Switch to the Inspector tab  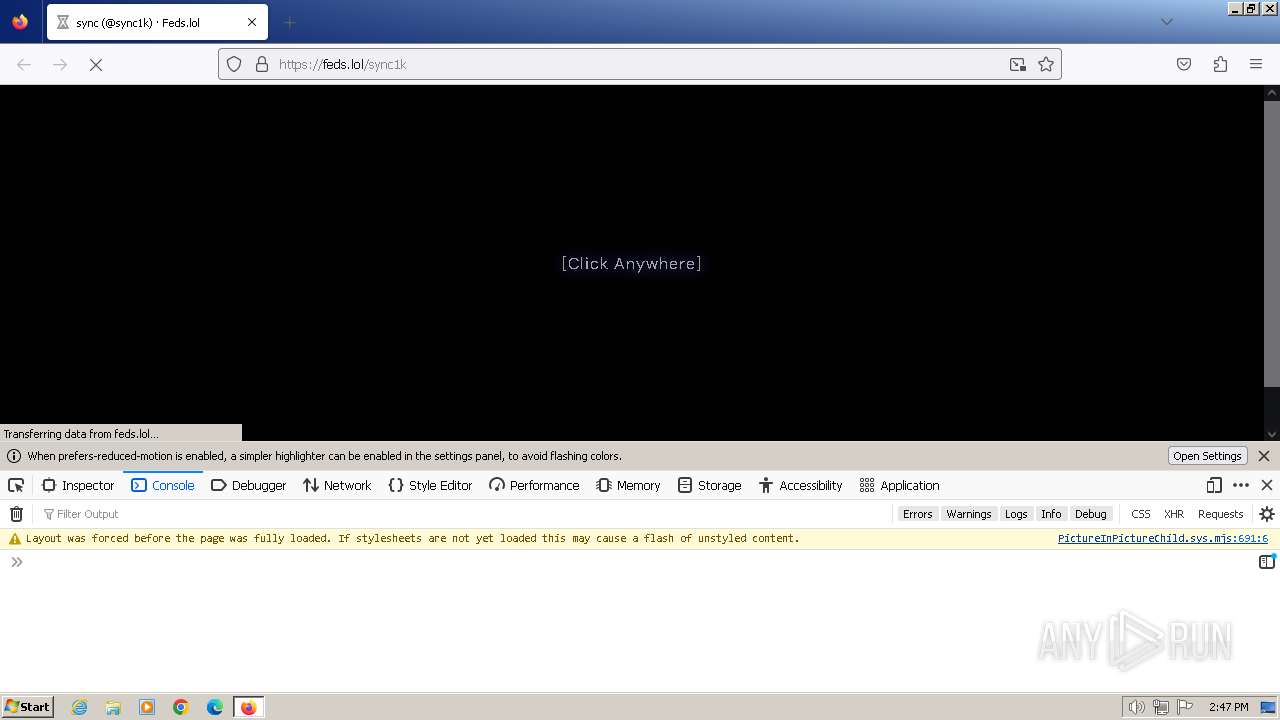point(78,485)
